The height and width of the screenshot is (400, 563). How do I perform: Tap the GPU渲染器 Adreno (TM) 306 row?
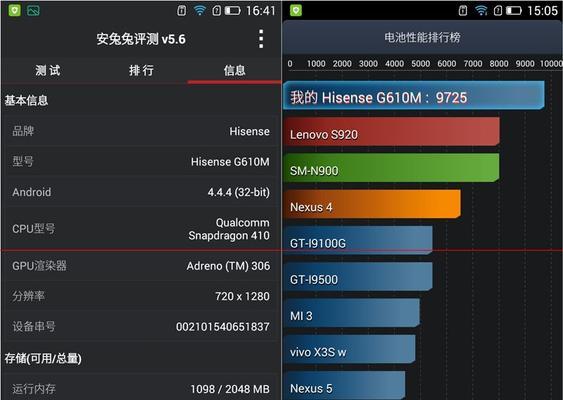click(141, 266)
